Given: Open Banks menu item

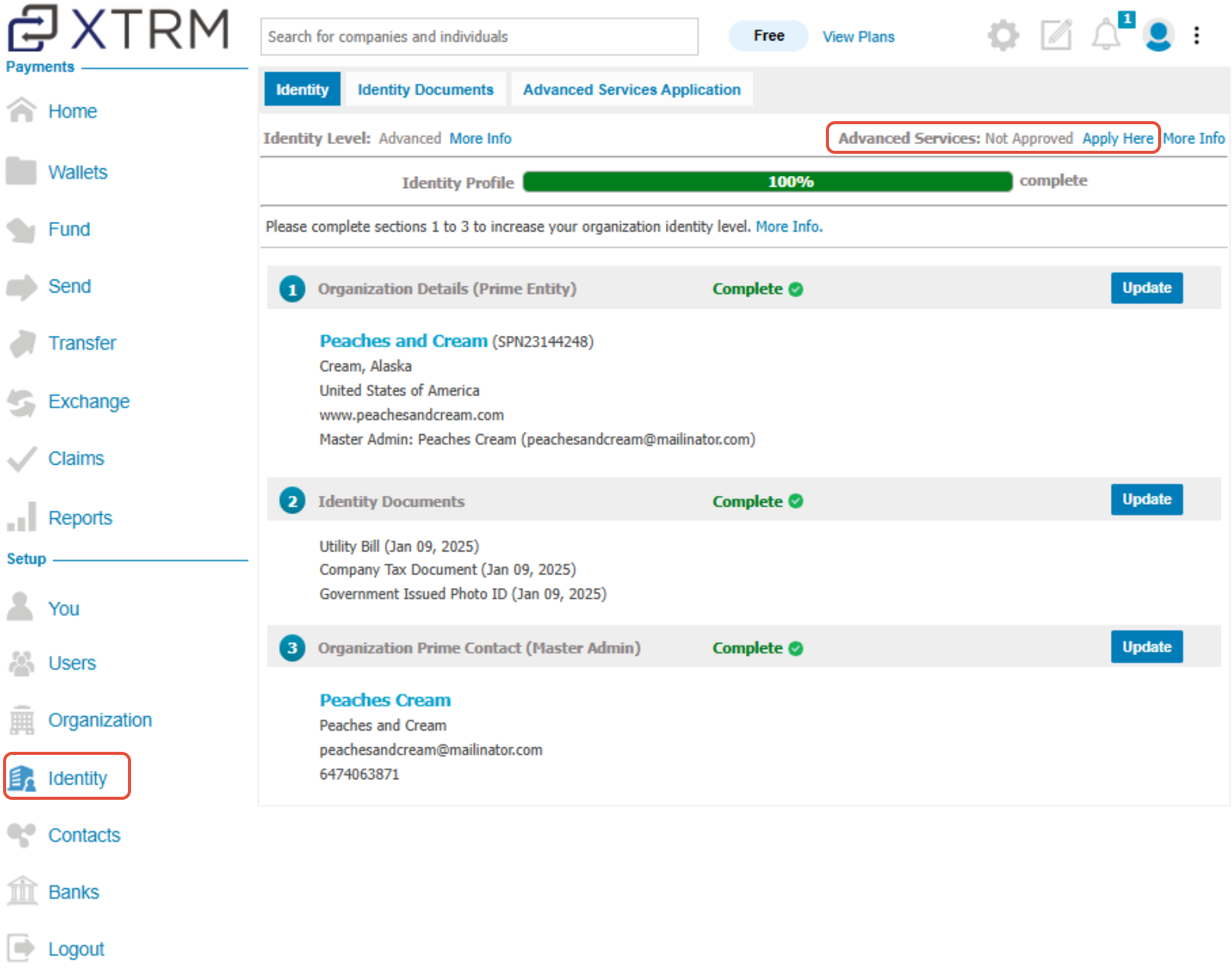Looking at the screenshot, I should click(x=74, y=892).
